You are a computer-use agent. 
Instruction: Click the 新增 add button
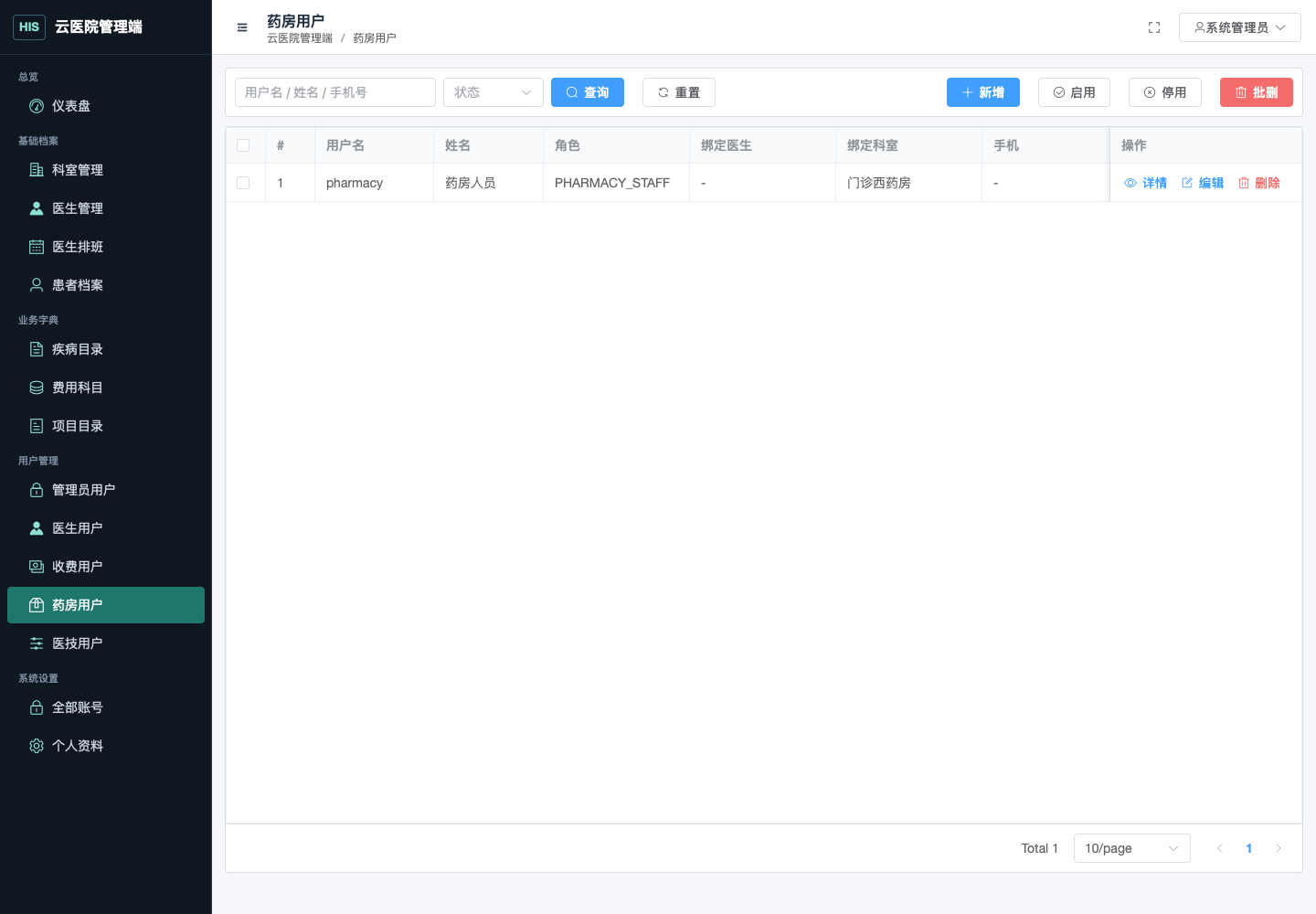[983, 92]
